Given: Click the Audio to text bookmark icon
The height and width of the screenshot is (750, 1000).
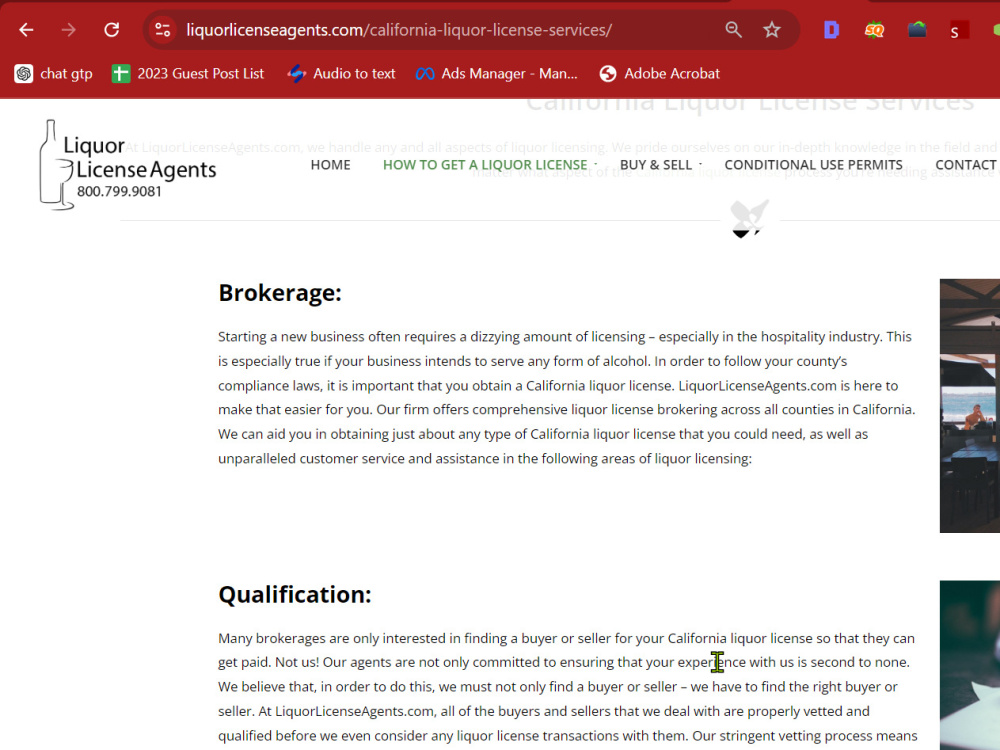Looking at the screenshot, I should point(297,73).
